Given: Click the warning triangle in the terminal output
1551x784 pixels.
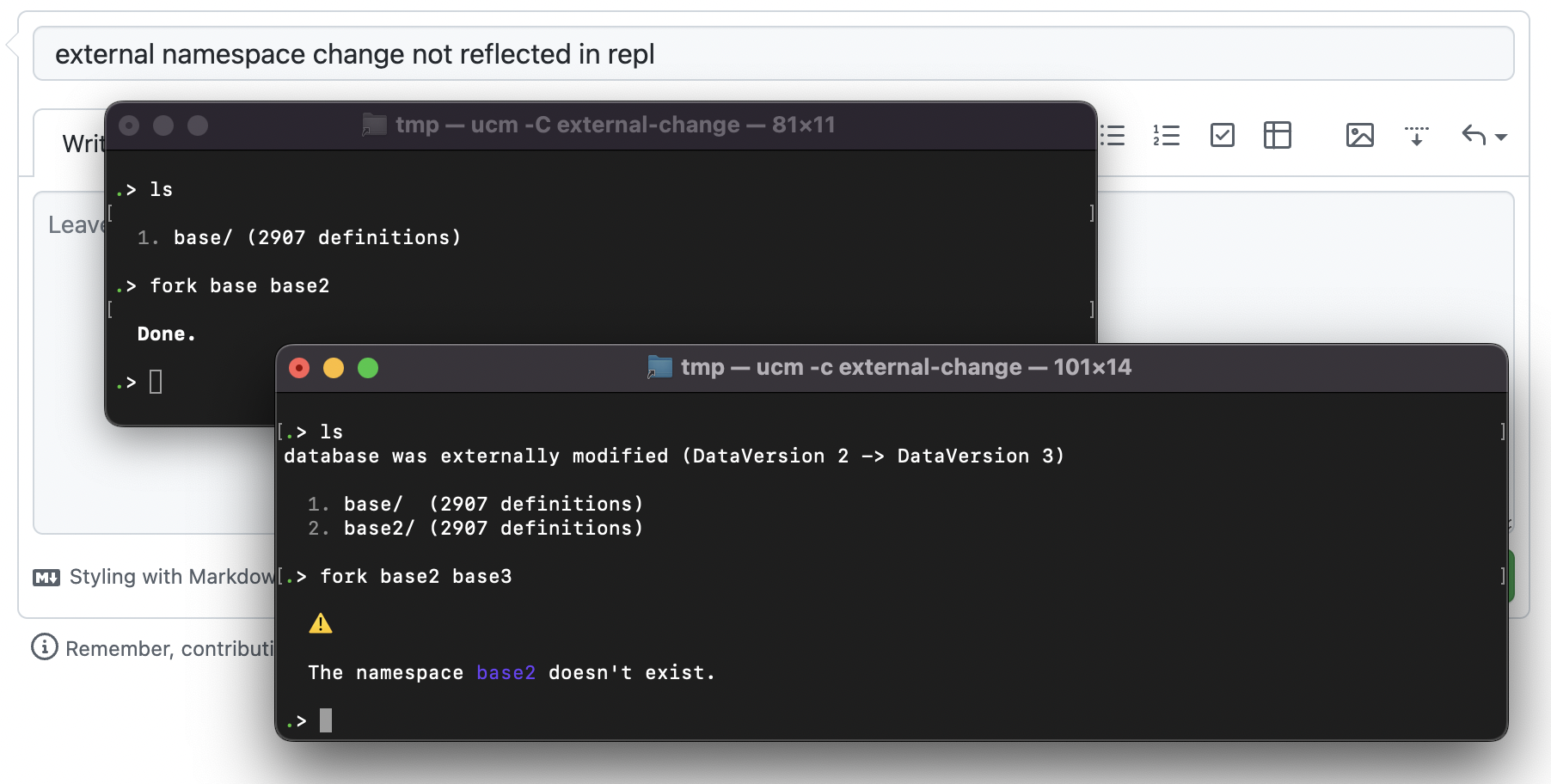Looking at the screenshot, I should tap(321, 624).
